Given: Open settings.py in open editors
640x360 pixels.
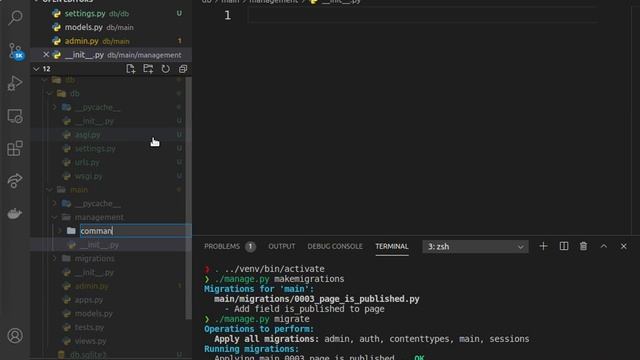Looking at the screenshot, I should [x=111, y=13].
